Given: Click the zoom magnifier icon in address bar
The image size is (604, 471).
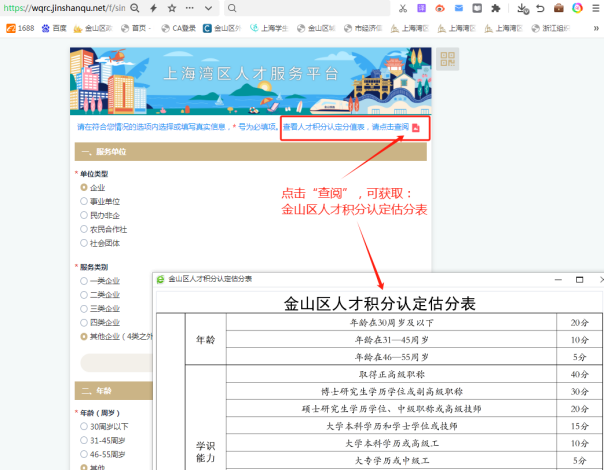Looking at the screenshot, I should [135, 8].
